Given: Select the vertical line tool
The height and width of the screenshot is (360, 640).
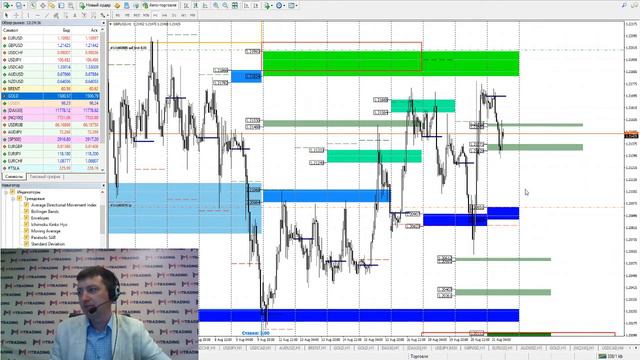Looking at the screenshot, I should [27, 15].
